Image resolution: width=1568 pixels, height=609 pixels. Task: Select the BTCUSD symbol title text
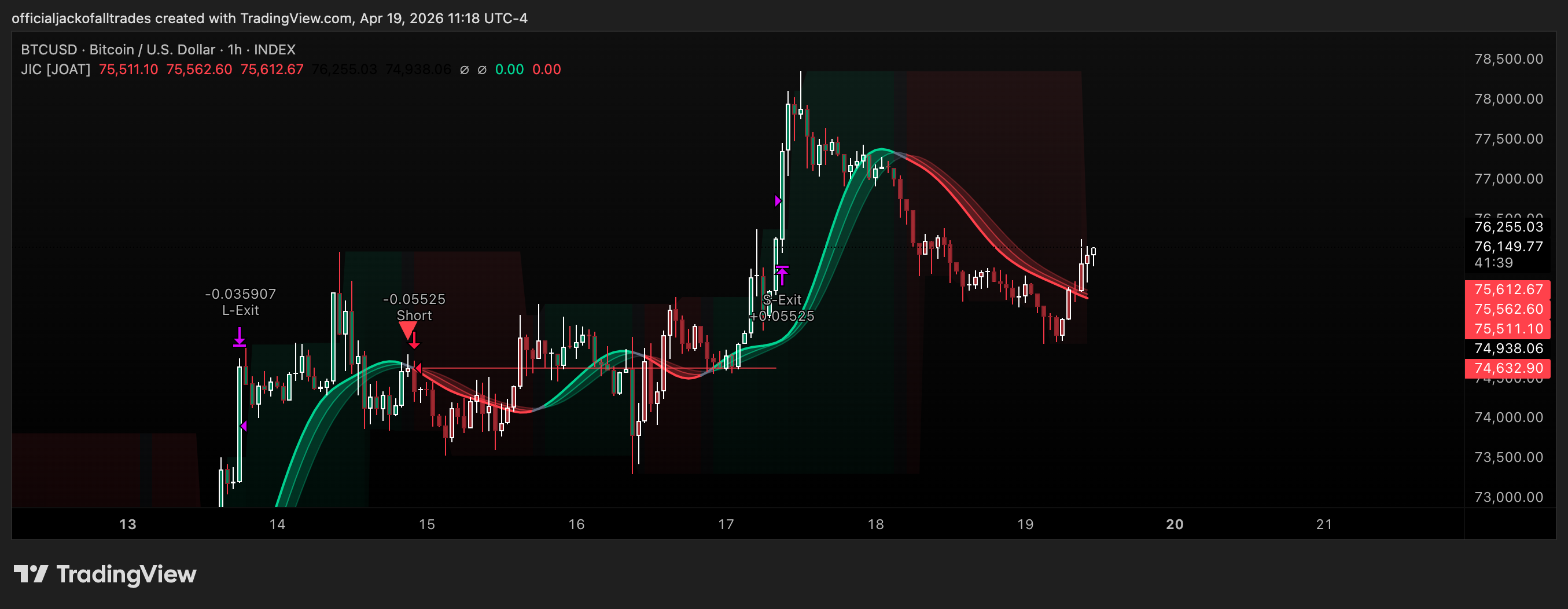pyautogui.click(x=159, y=50)
